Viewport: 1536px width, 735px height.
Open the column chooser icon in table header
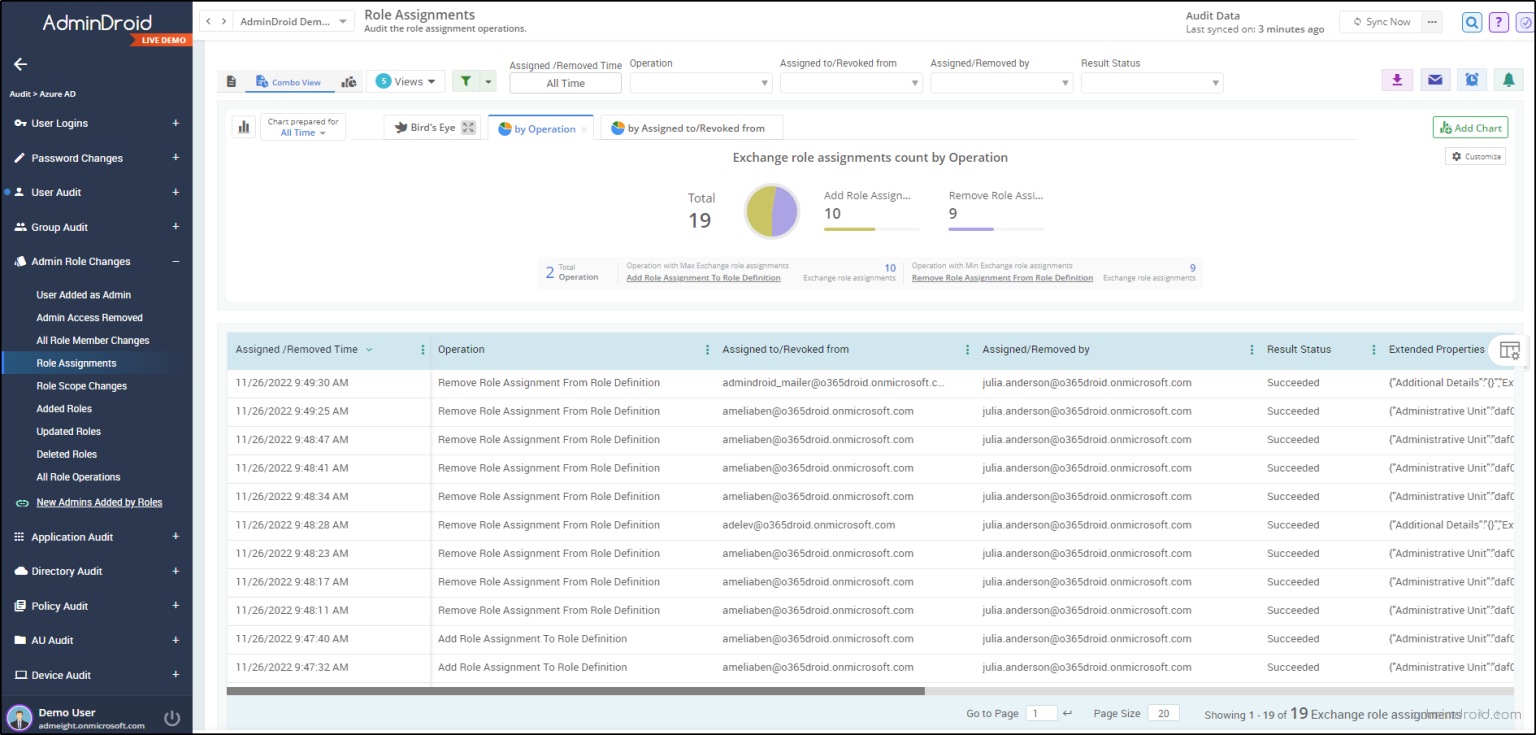coord(1510,350)
